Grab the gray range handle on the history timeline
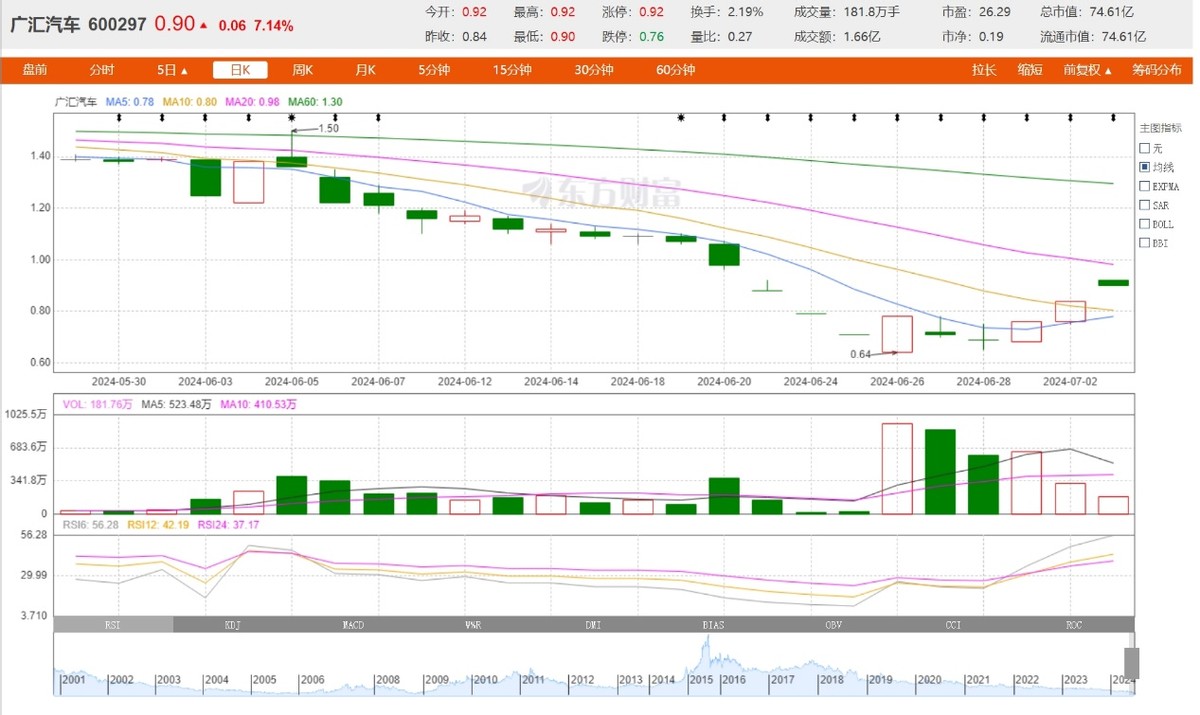This screenshot has height=715, width=1200. (x=1132, y=663)
